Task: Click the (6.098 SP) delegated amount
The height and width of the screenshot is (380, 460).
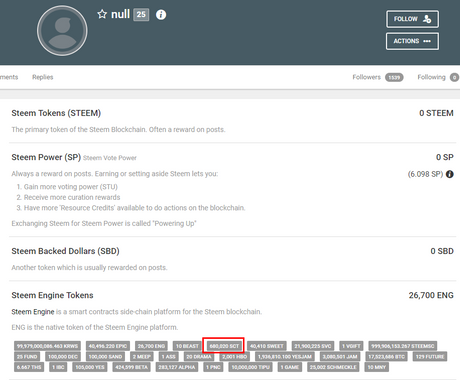Action: click(425, 174)
